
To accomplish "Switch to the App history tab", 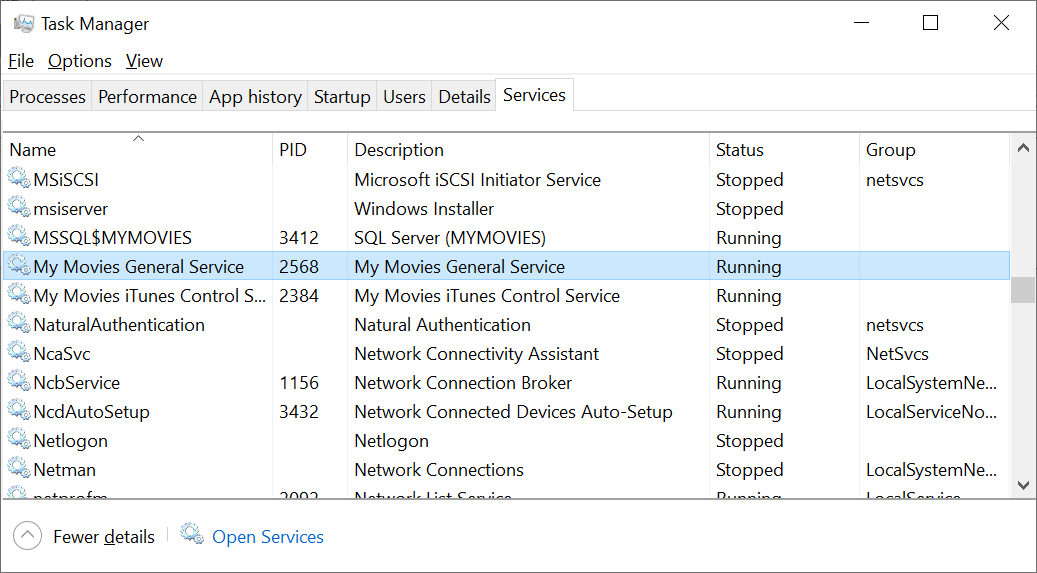I will point(255,97).
